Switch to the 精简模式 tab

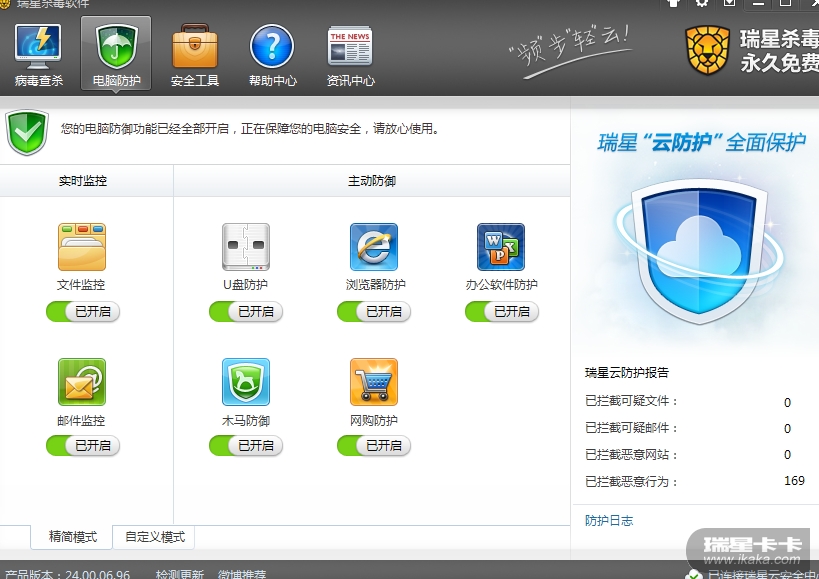pos(72,537)
